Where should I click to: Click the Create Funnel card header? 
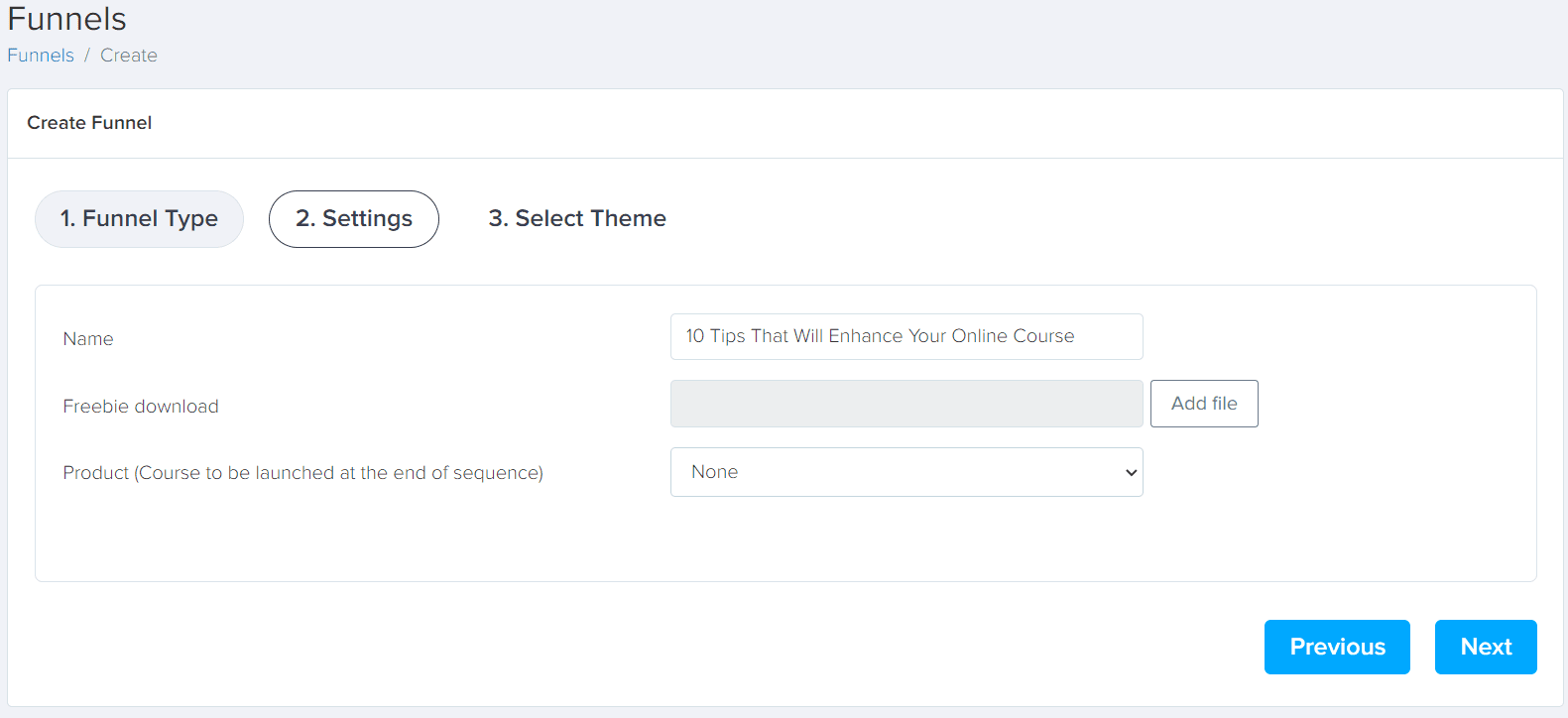(89, 123)
